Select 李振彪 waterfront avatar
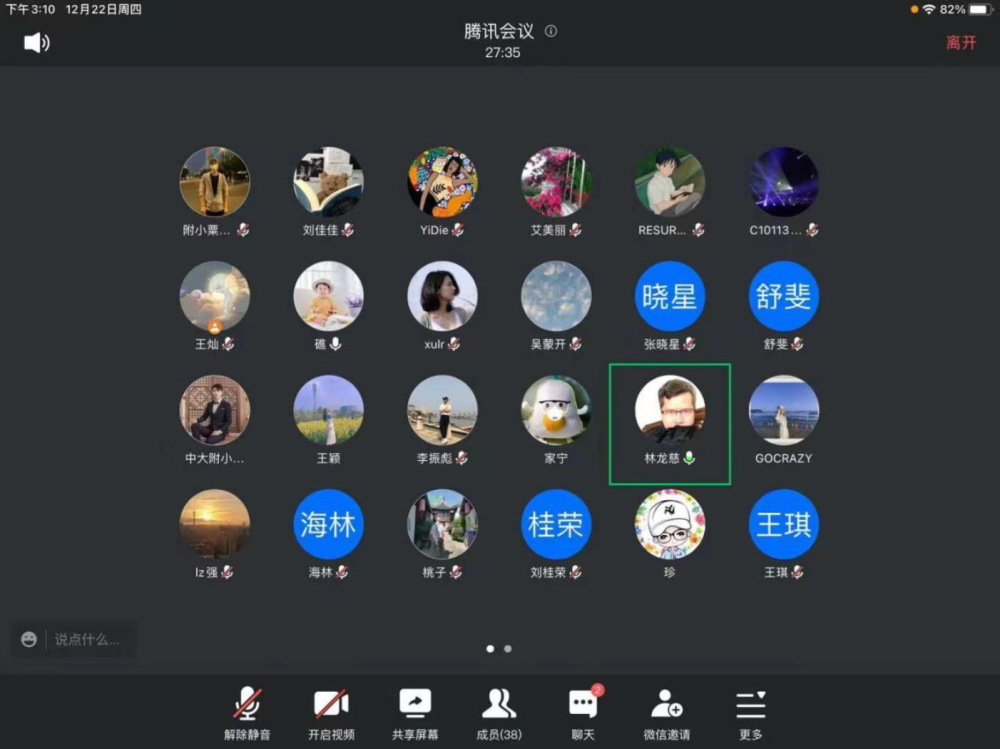This screenshot has height=749, width=1000. pyautogui.click(x=443, y=410)
